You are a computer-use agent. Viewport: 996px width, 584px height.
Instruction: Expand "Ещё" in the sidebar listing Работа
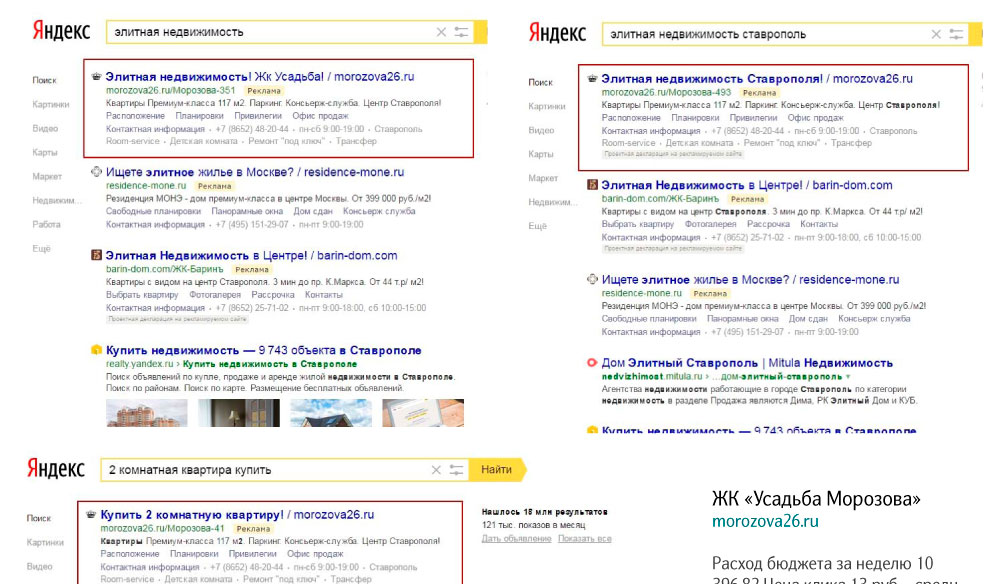pyautogui.click(x=41, y=248)
